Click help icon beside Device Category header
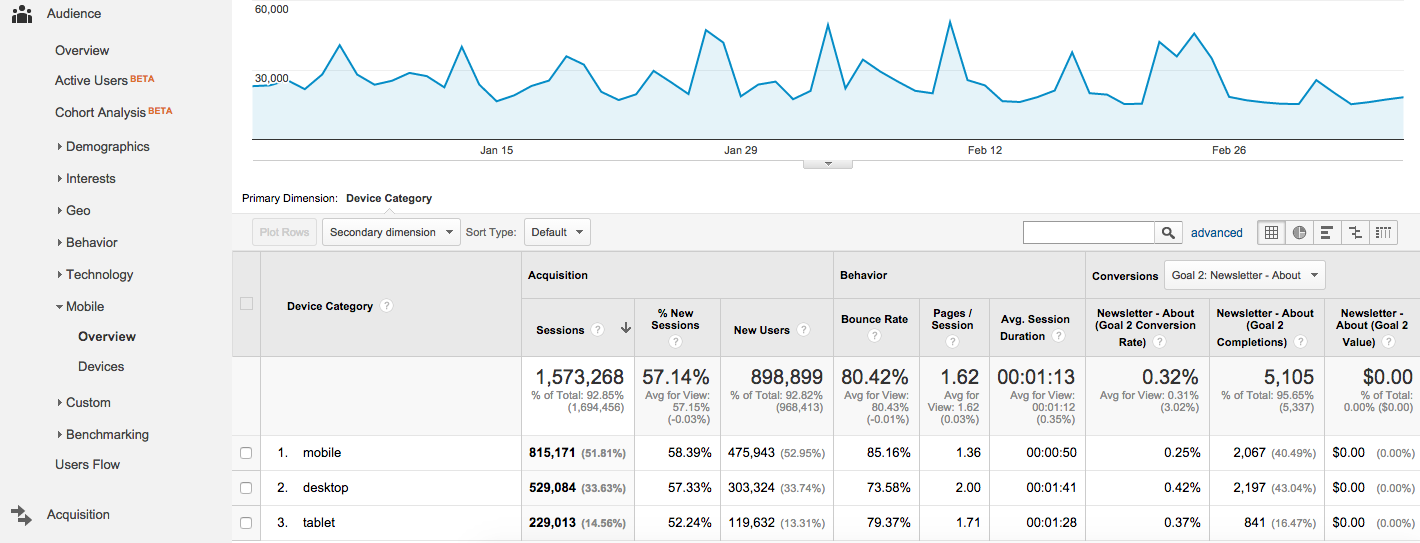The width and height of the screenshot is (1420, 543). [386, 306]
